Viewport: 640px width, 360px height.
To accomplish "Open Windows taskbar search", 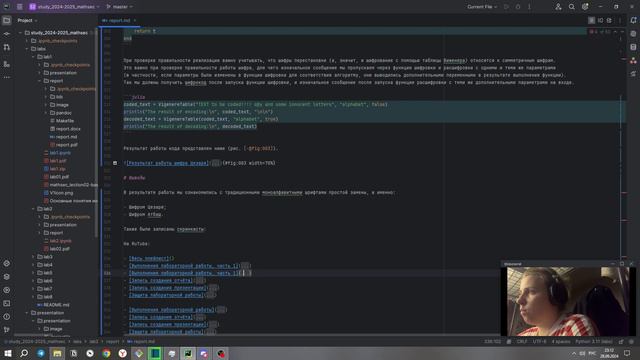I will coord(24,353).
